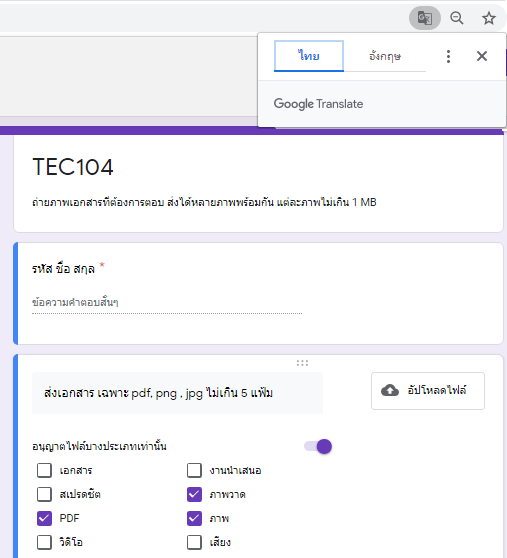
Task: Check the เสียง file type checkbox
Action: click(x=194, y=542)
